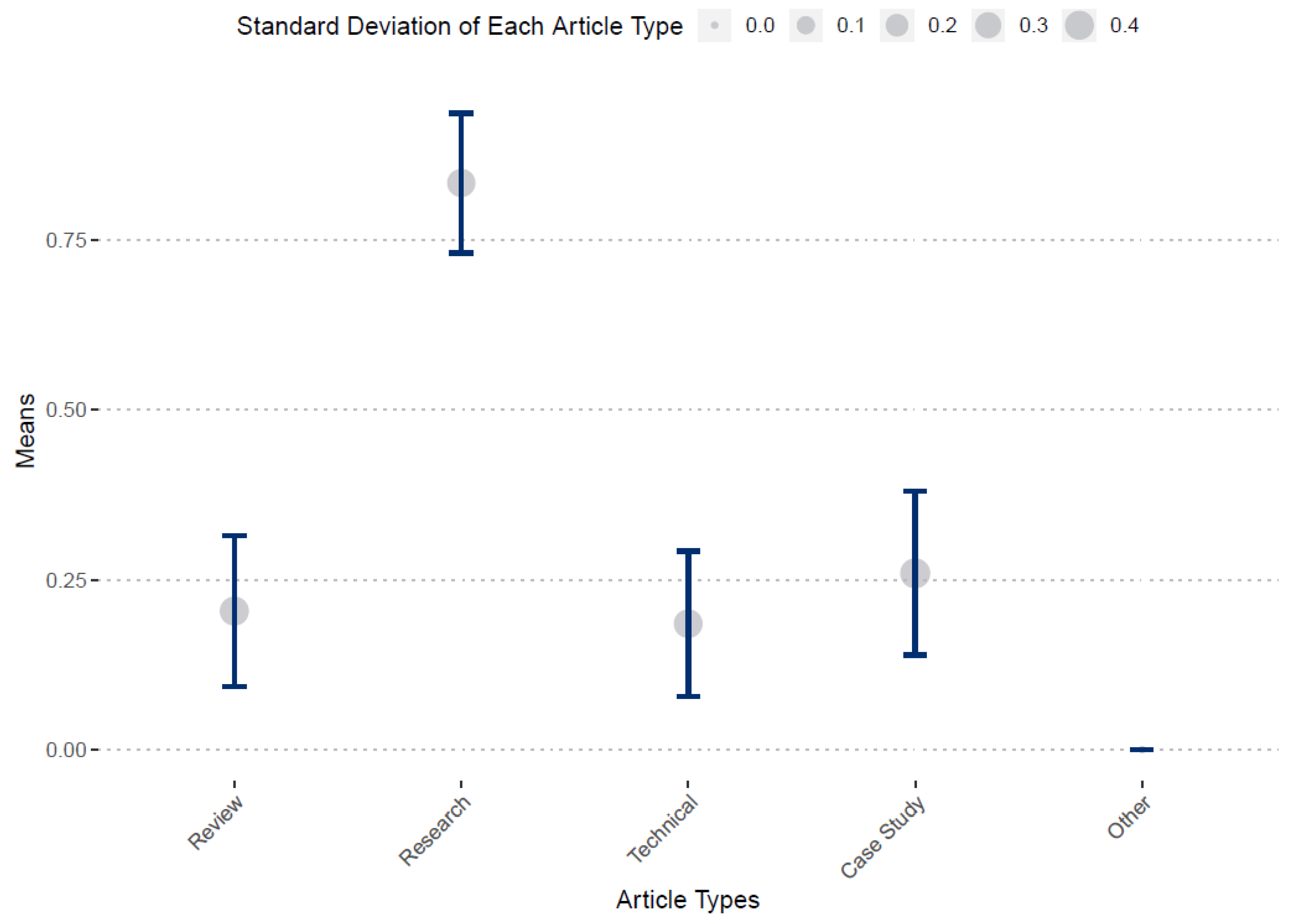1295x924 pixels.
Task: Click the Research x-axis label
Action: [x=436, y=831]
